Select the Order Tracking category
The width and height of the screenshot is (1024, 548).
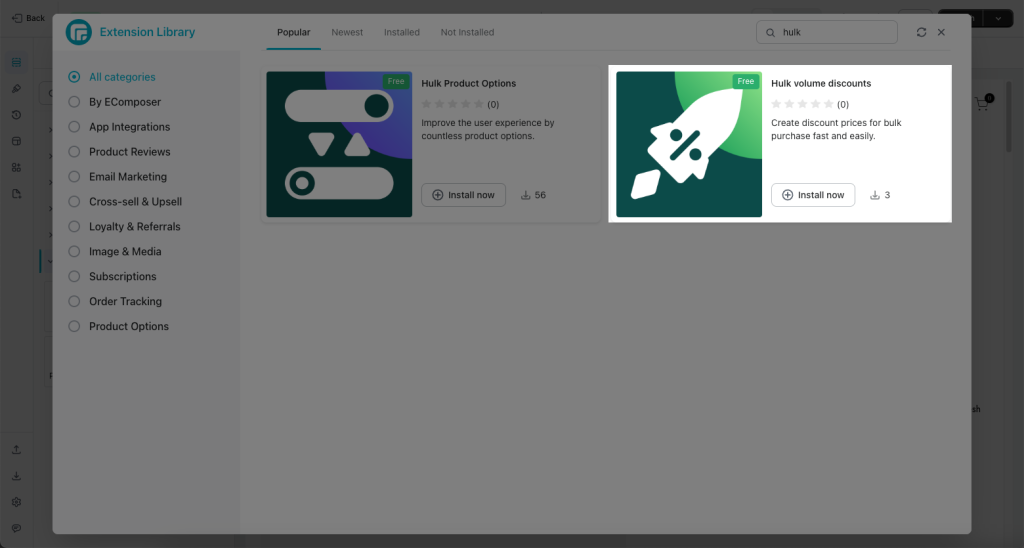point(115,301)
